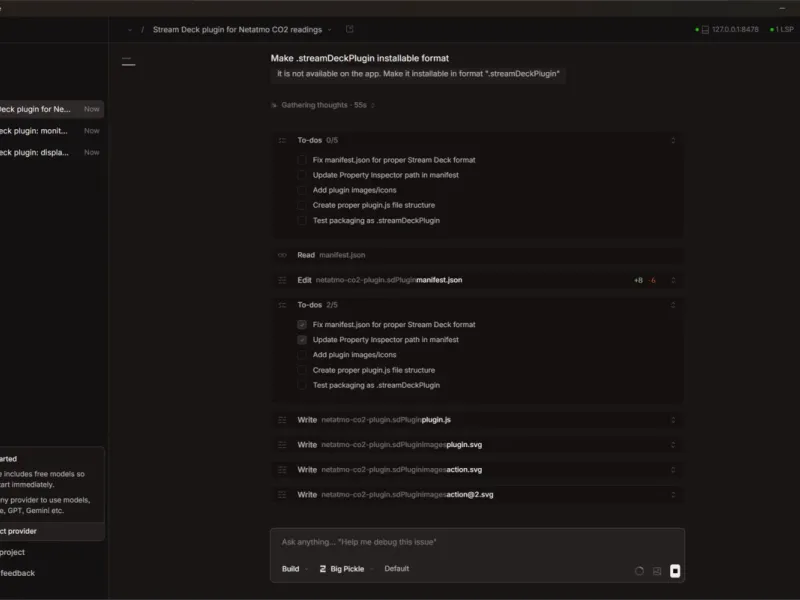This screenshot has width=800, height=600.
Task: Click the server status icon 127.0.0.1:8478
Action: (x=705, y=30)
